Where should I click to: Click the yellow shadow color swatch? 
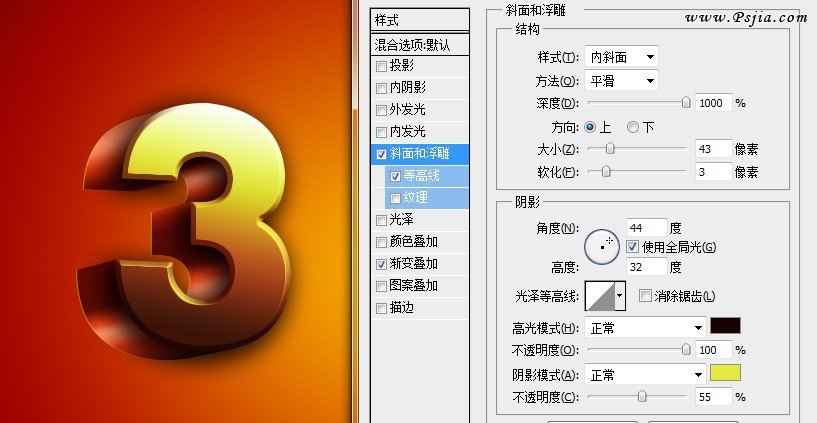point(725,373)
